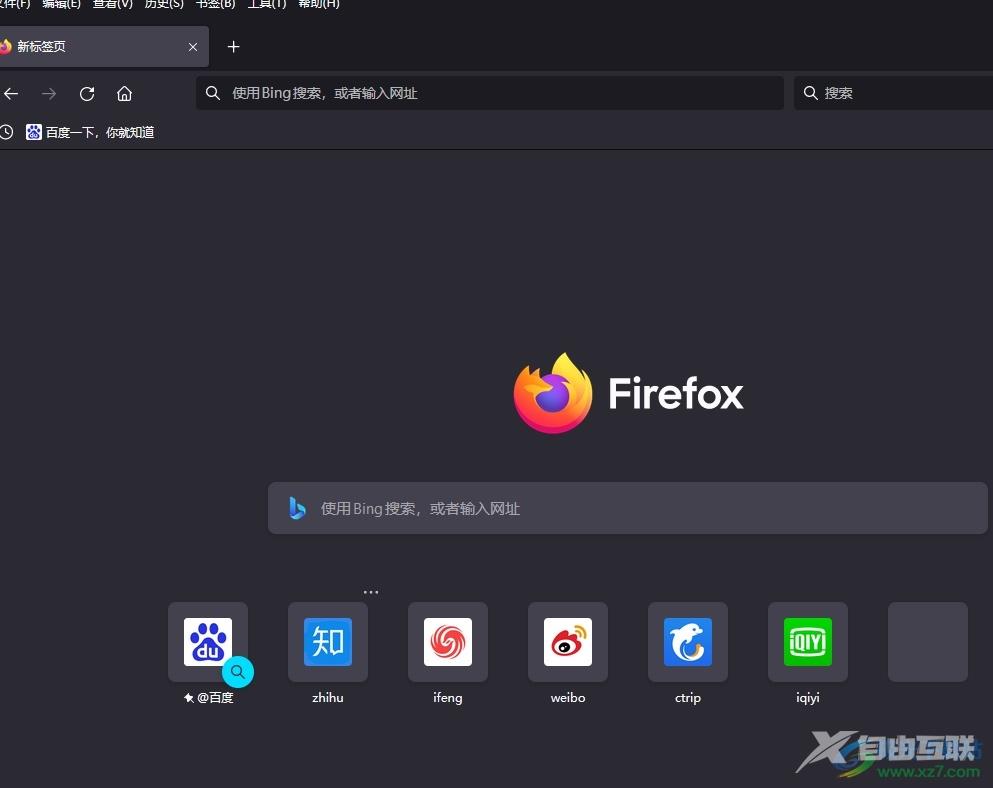
Task: Open the ctrip shortcut tile
Action: (688, 642)
